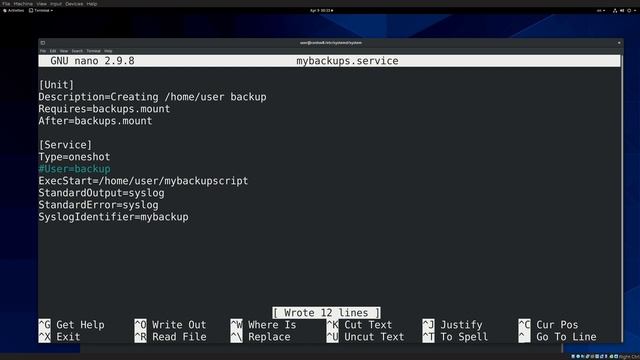This screenshot has height=360, width=640.
Task: Click the Description=Creating /home/user backup line
Action: (152, 97)
